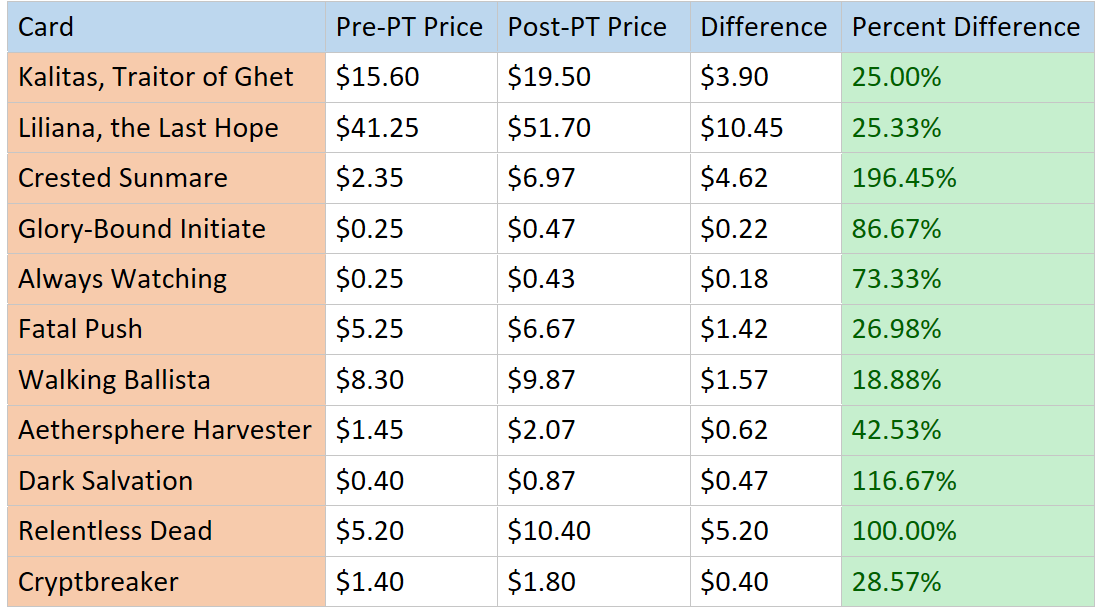Select the Difference header cell
This screenshot has width=1098, height=607.
point(764,27)
